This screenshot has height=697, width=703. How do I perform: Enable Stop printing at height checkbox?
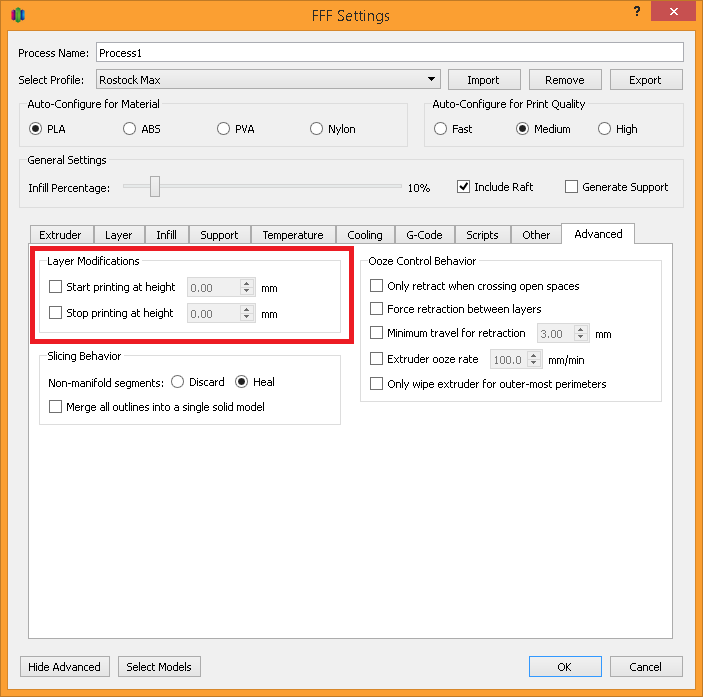click(x=56, y=313)
